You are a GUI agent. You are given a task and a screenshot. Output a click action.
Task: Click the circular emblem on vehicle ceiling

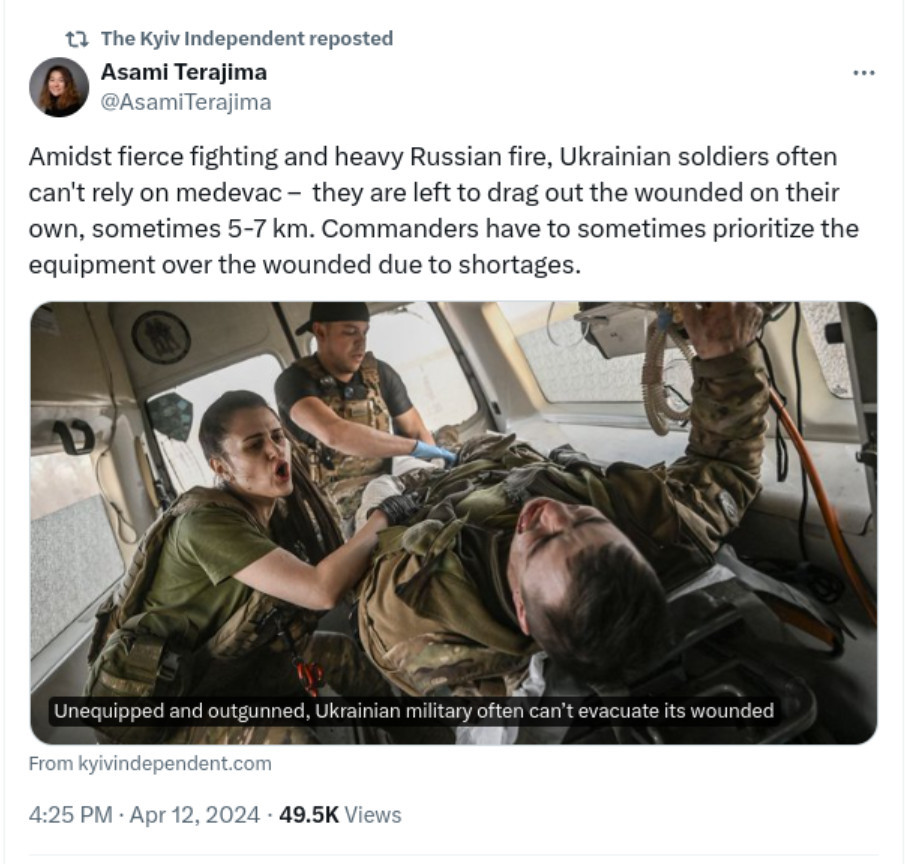161,337
